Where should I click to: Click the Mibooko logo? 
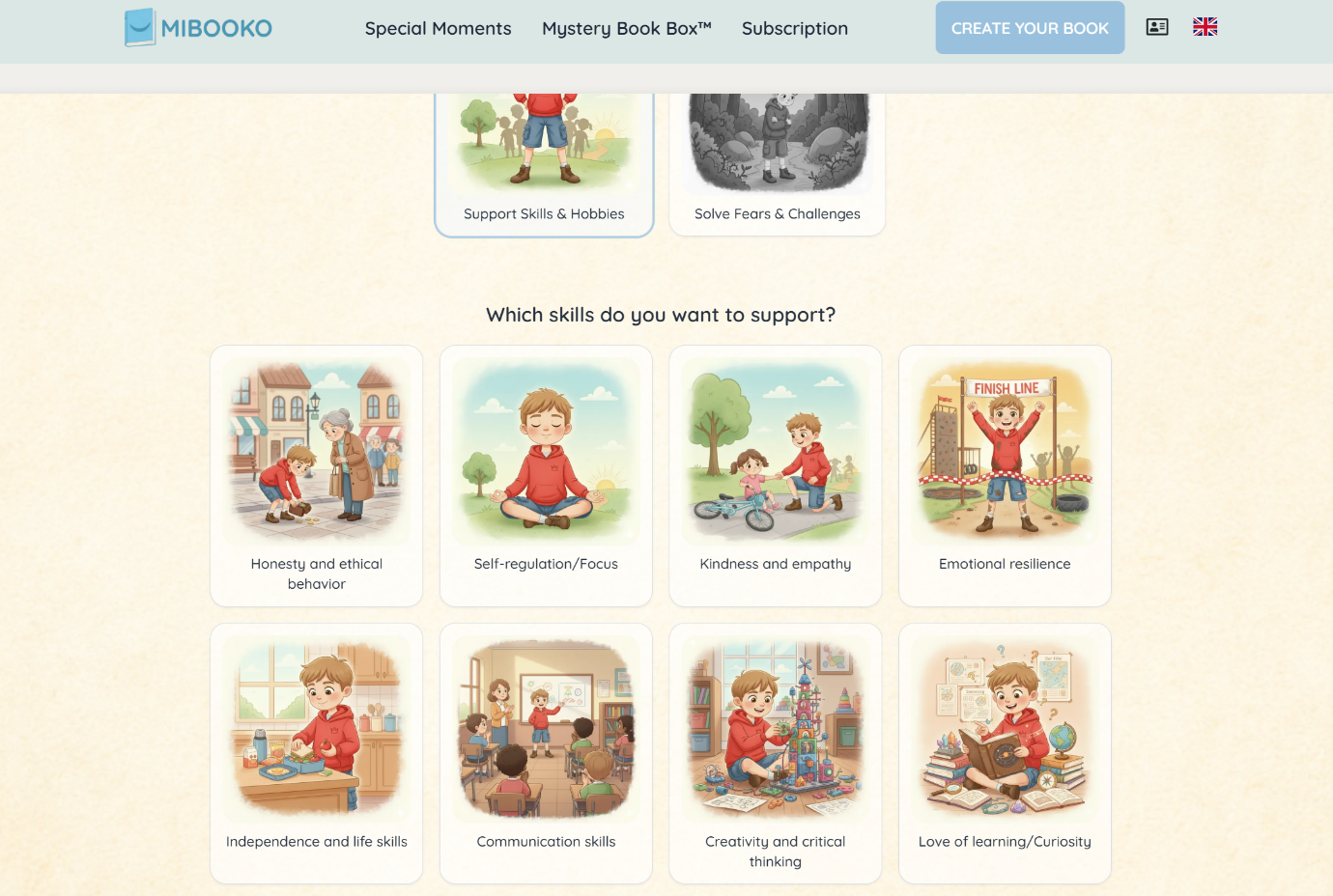tap(198, 28)
